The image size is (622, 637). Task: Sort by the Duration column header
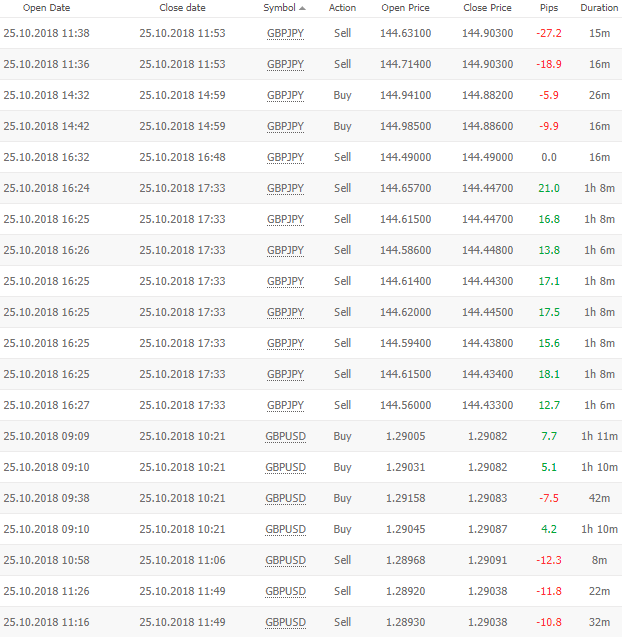point(599,8)
